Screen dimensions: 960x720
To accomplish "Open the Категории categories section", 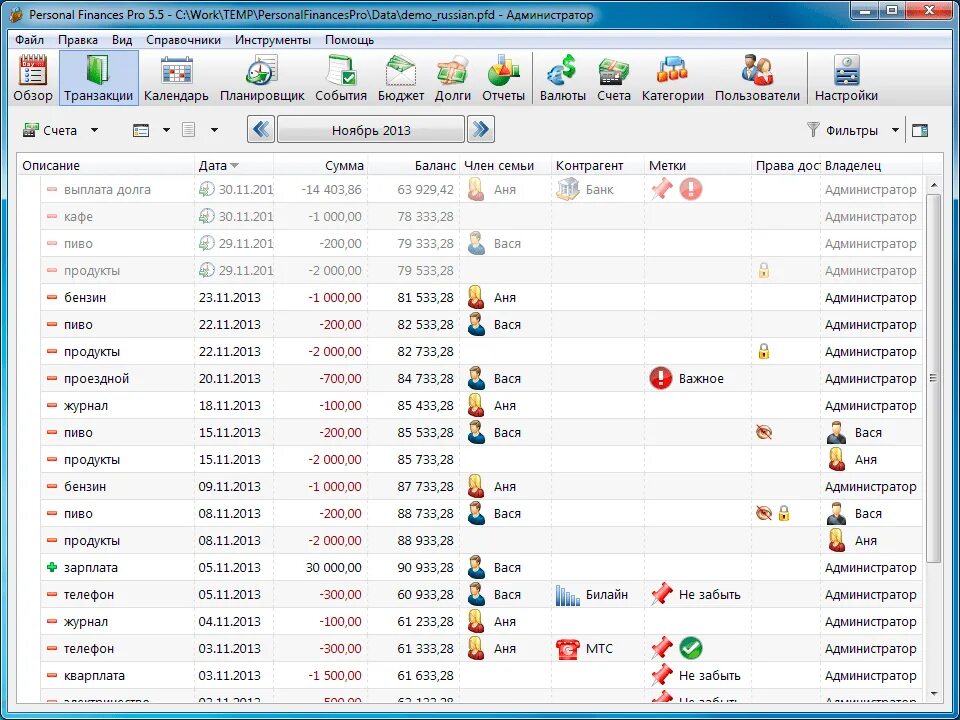I will click(672, 78).
